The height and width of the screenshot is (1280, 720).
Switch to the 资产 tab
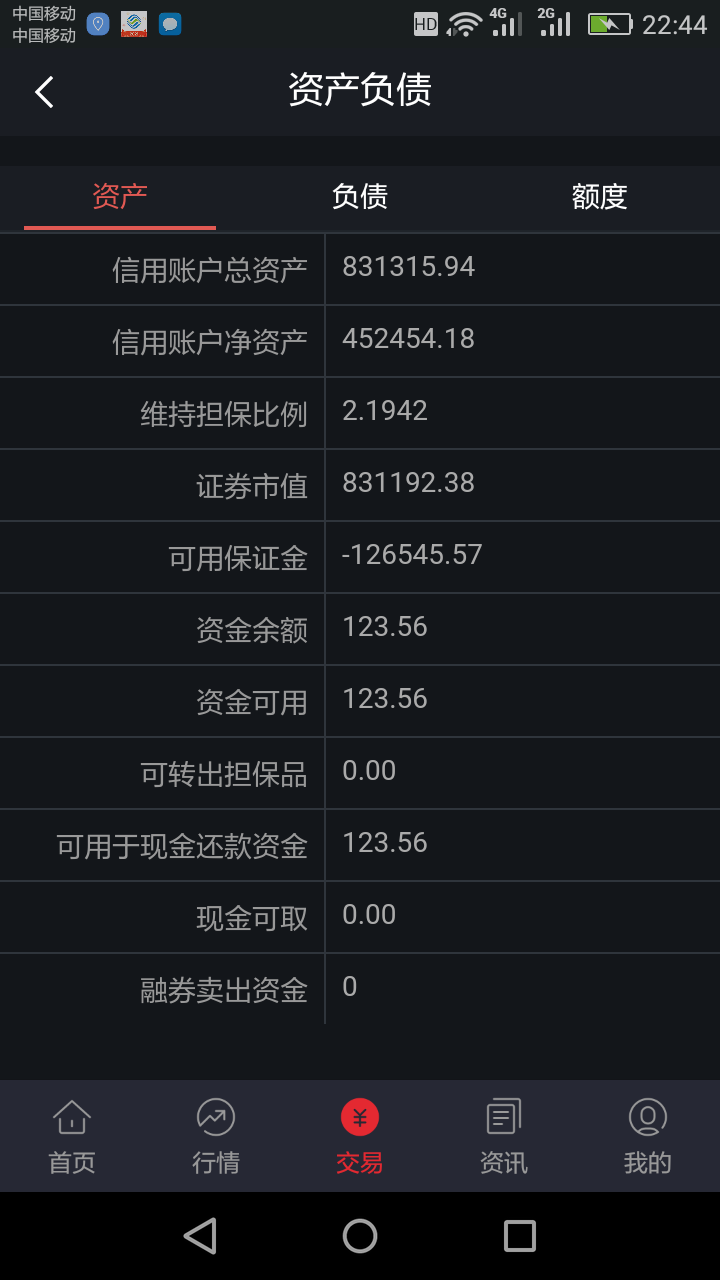tap(120, 196)
